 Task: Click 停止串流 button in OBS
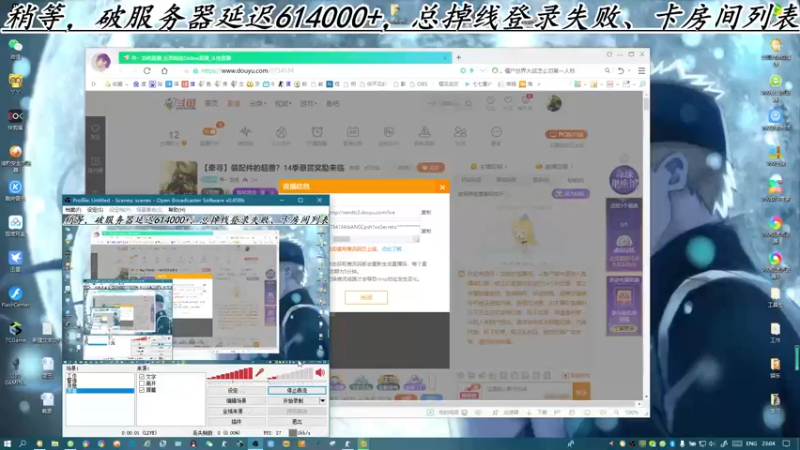297,391
